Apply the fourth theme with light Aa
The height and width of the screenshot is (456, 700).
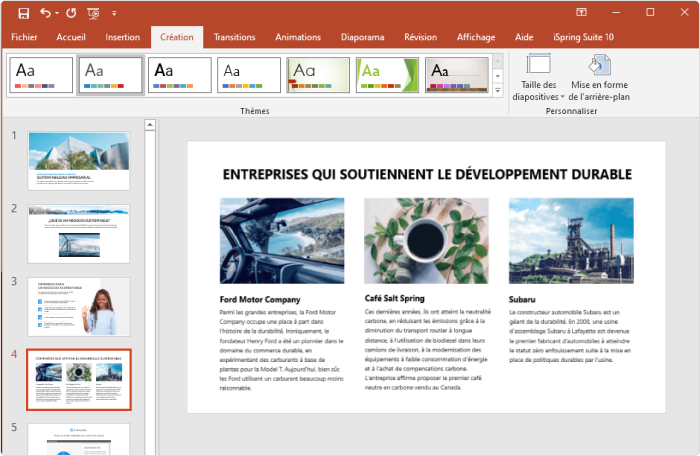[x=249, y=75]
